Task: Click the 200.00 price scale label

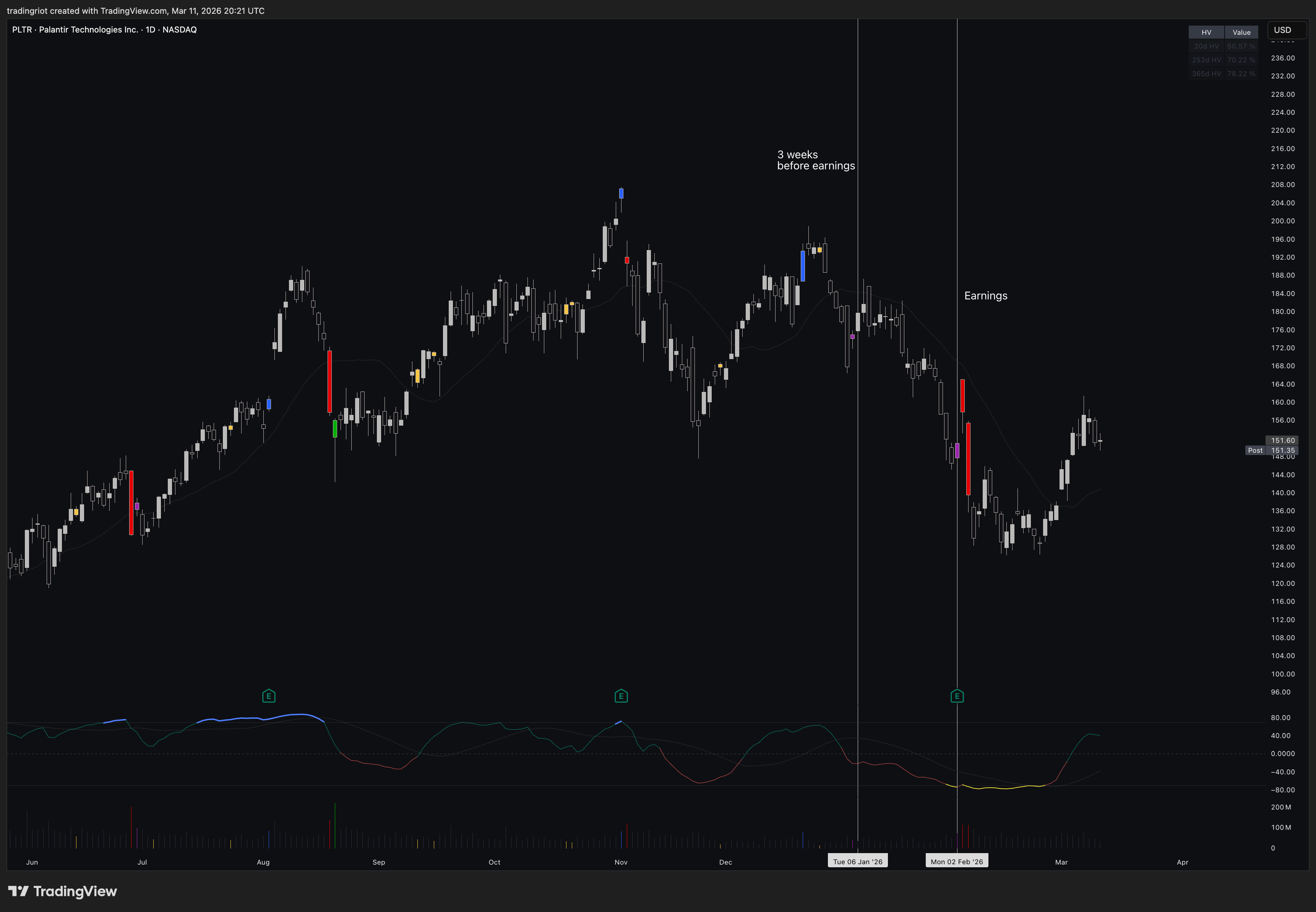Action: click(1282, 221)
